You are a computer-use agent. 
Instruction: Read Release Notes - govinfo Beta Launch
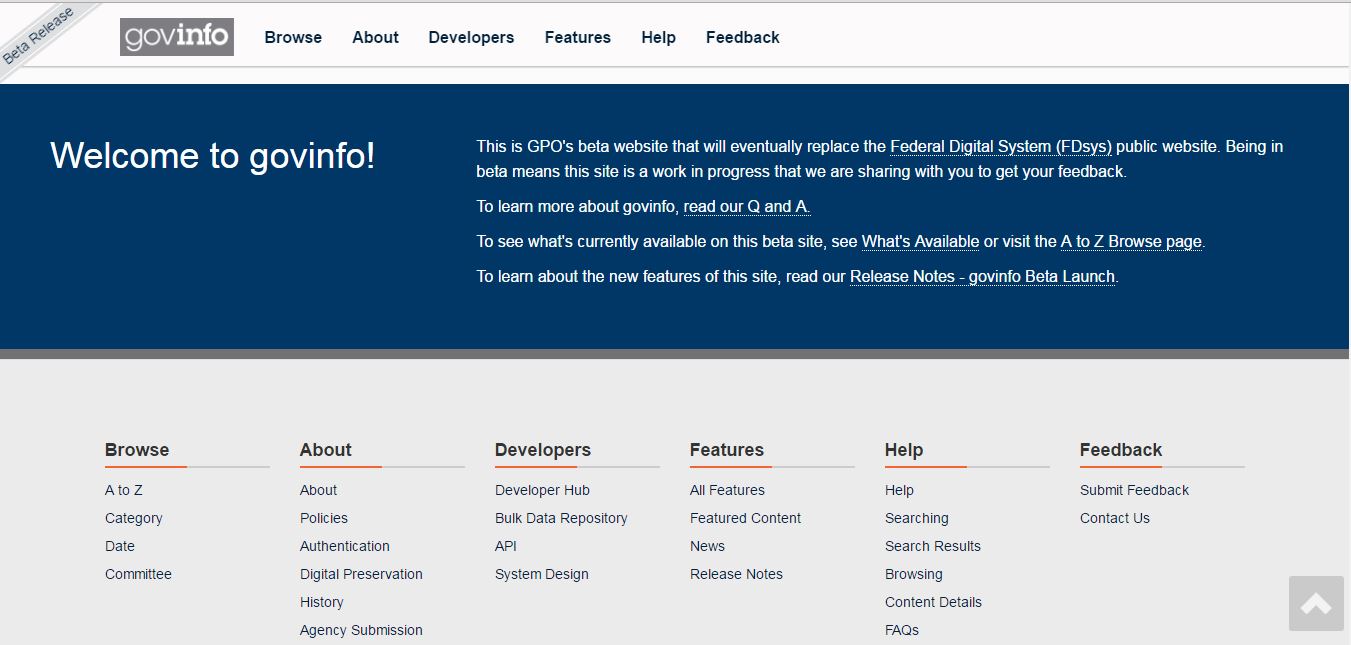tap(982, 276)
